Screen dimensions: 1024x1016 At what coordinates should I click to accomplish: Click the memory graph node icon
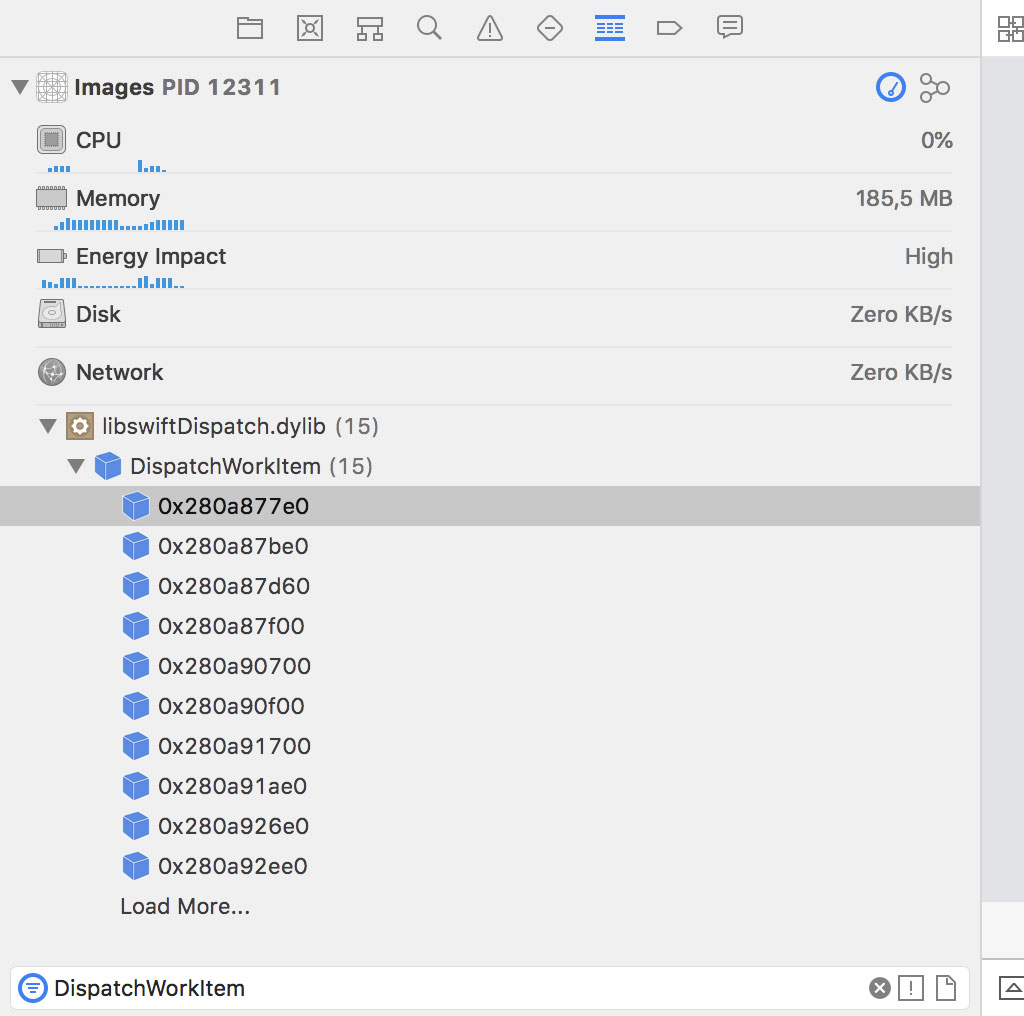point(934,87)
